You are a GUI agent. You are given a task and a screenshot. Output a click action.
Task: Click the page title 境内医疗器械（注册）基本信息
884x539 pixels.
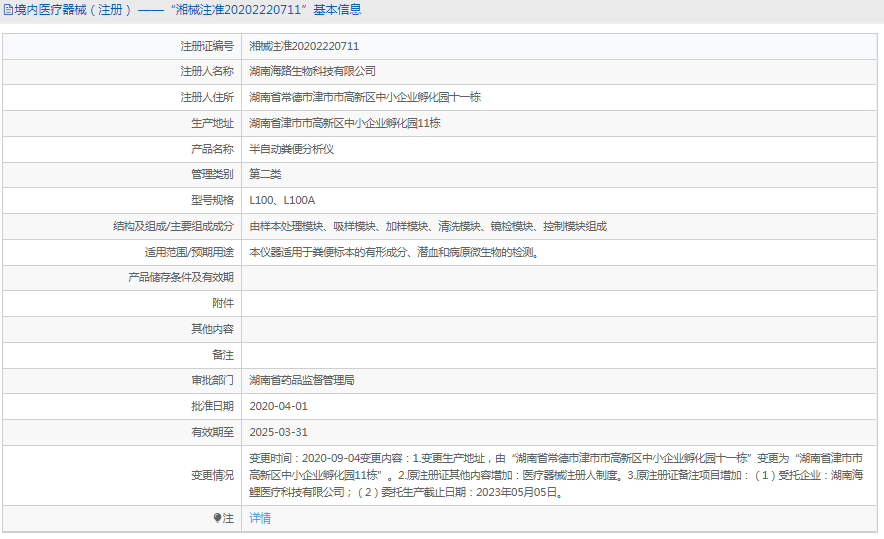click(188, 10)
